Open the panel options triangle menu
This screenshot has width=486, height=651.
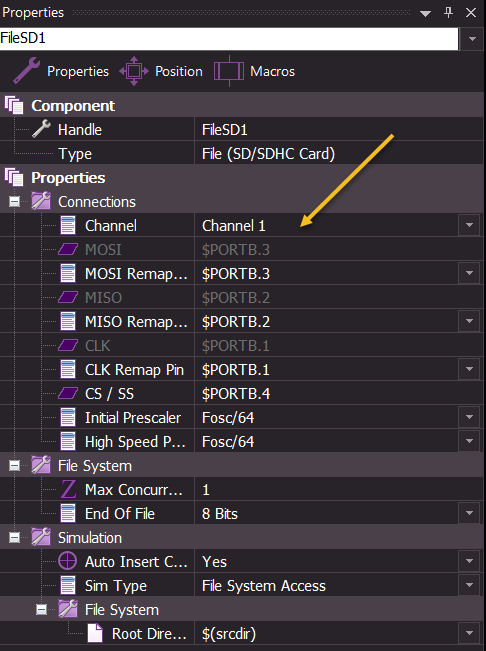(x=425, y=13)
